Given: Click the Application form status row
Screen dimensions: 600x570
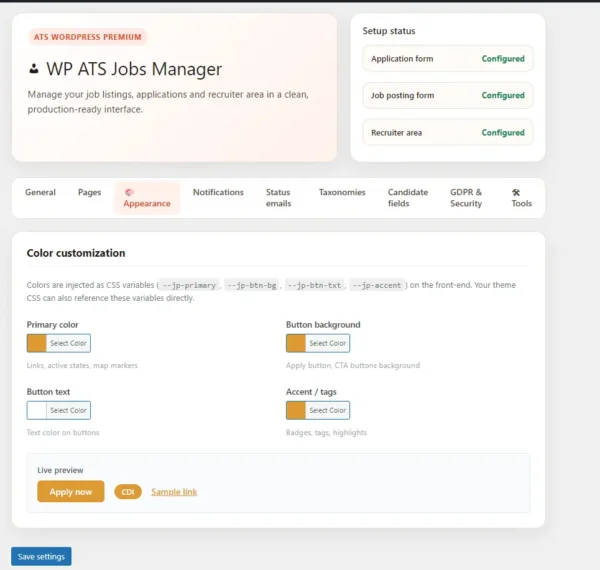Looking at the screenshot, I should pos(448,59).
